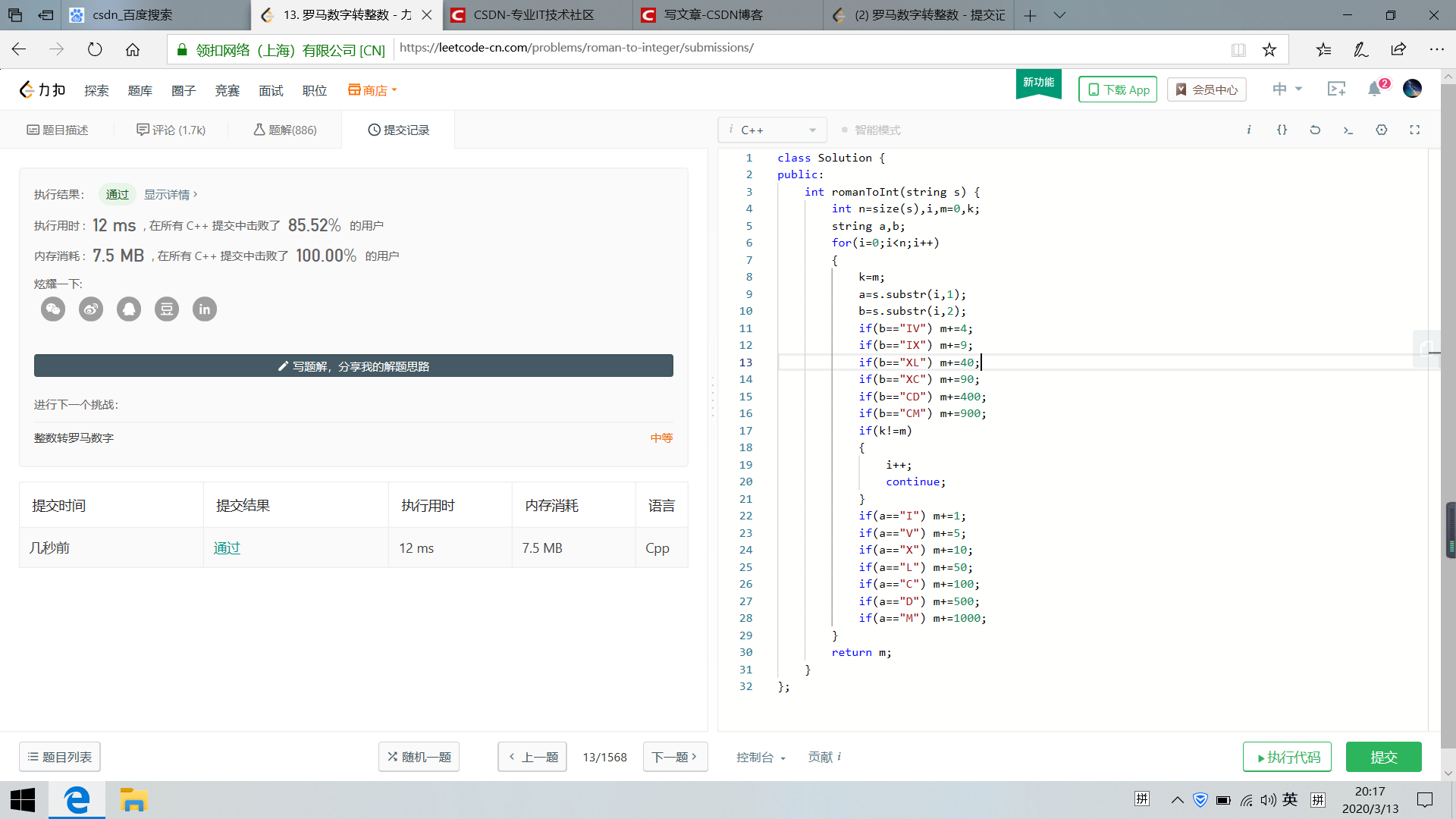Click the green 提交 submit button
This screenshot has height=819, width=1456.
[1383, 757]
